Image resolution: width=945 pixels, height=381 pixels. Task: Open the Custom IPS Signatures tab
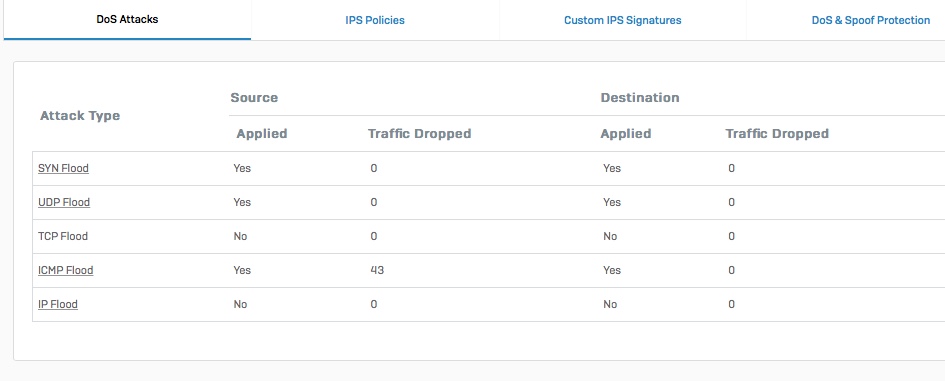pos(623,20)
